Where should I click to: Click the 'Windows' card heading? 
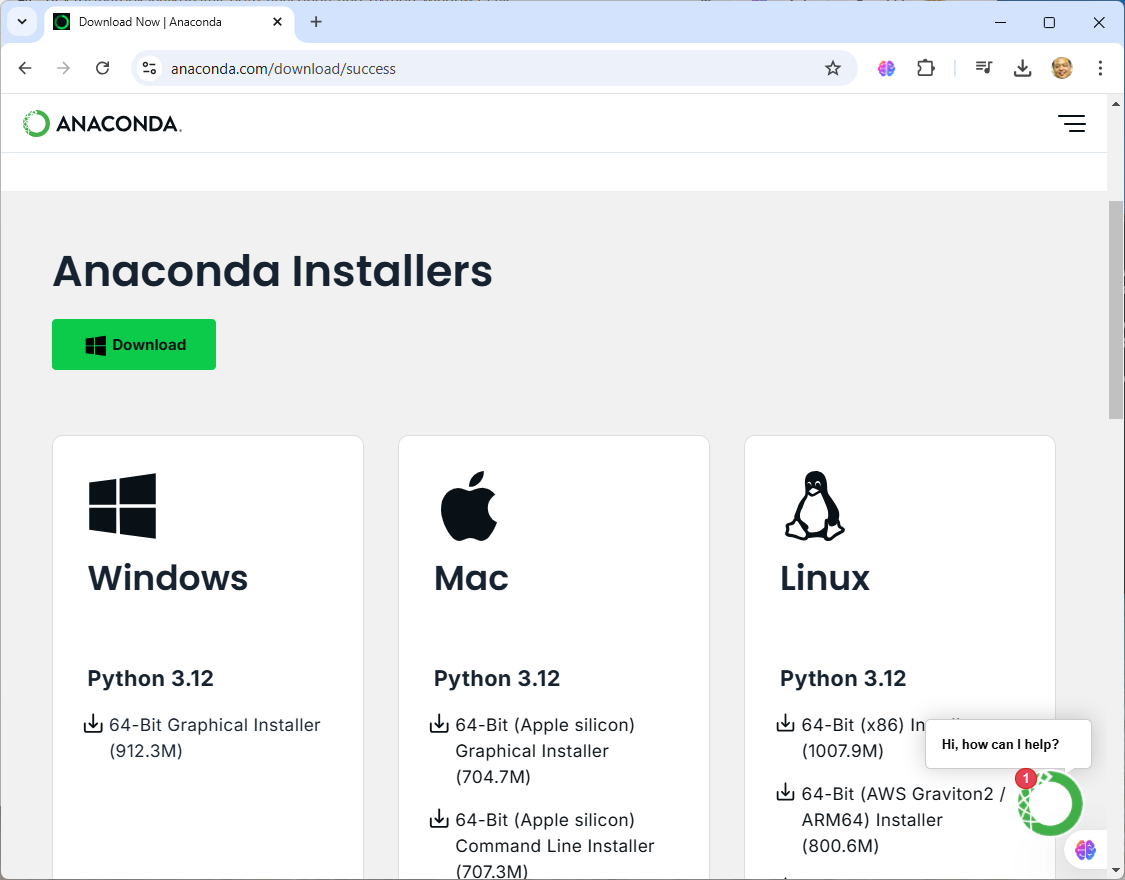tap(168, 578)
